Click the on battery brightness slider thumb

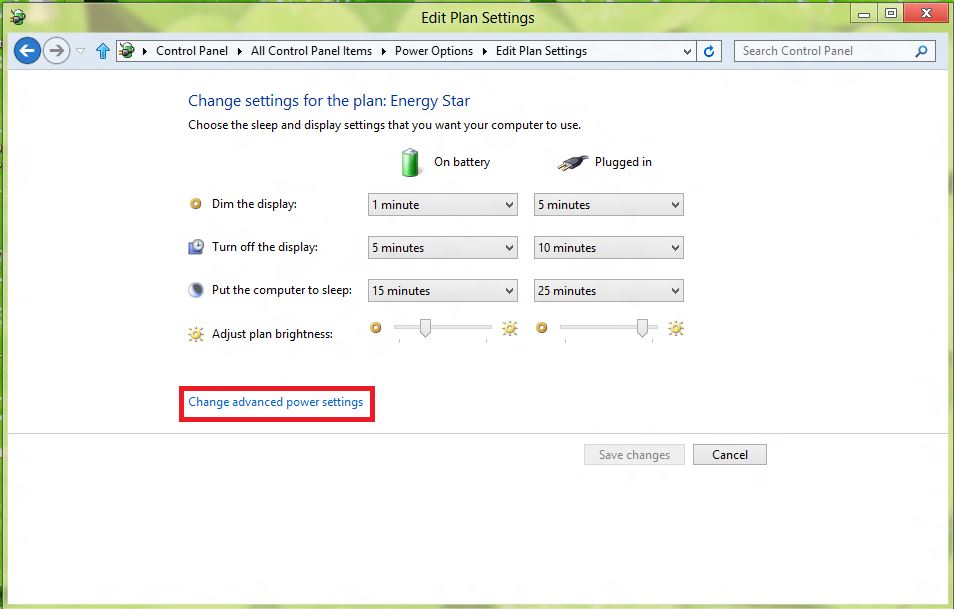click(425, 327)
